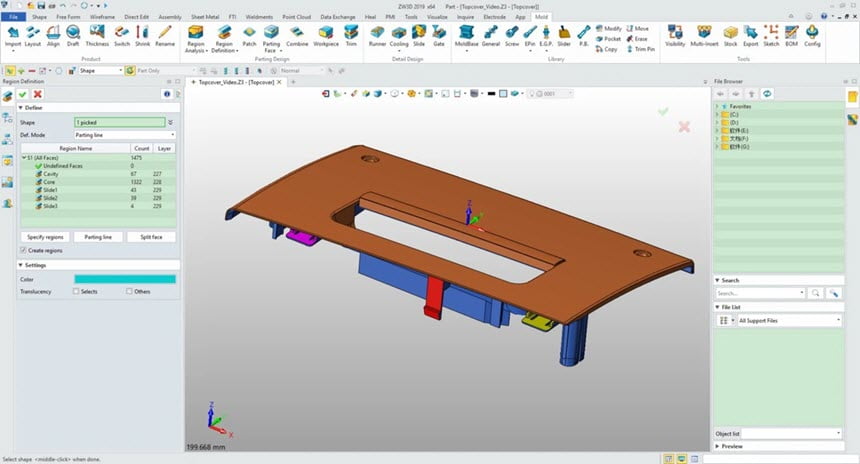Collapse the S1 (All Faces) tree node

coord(24,158)
